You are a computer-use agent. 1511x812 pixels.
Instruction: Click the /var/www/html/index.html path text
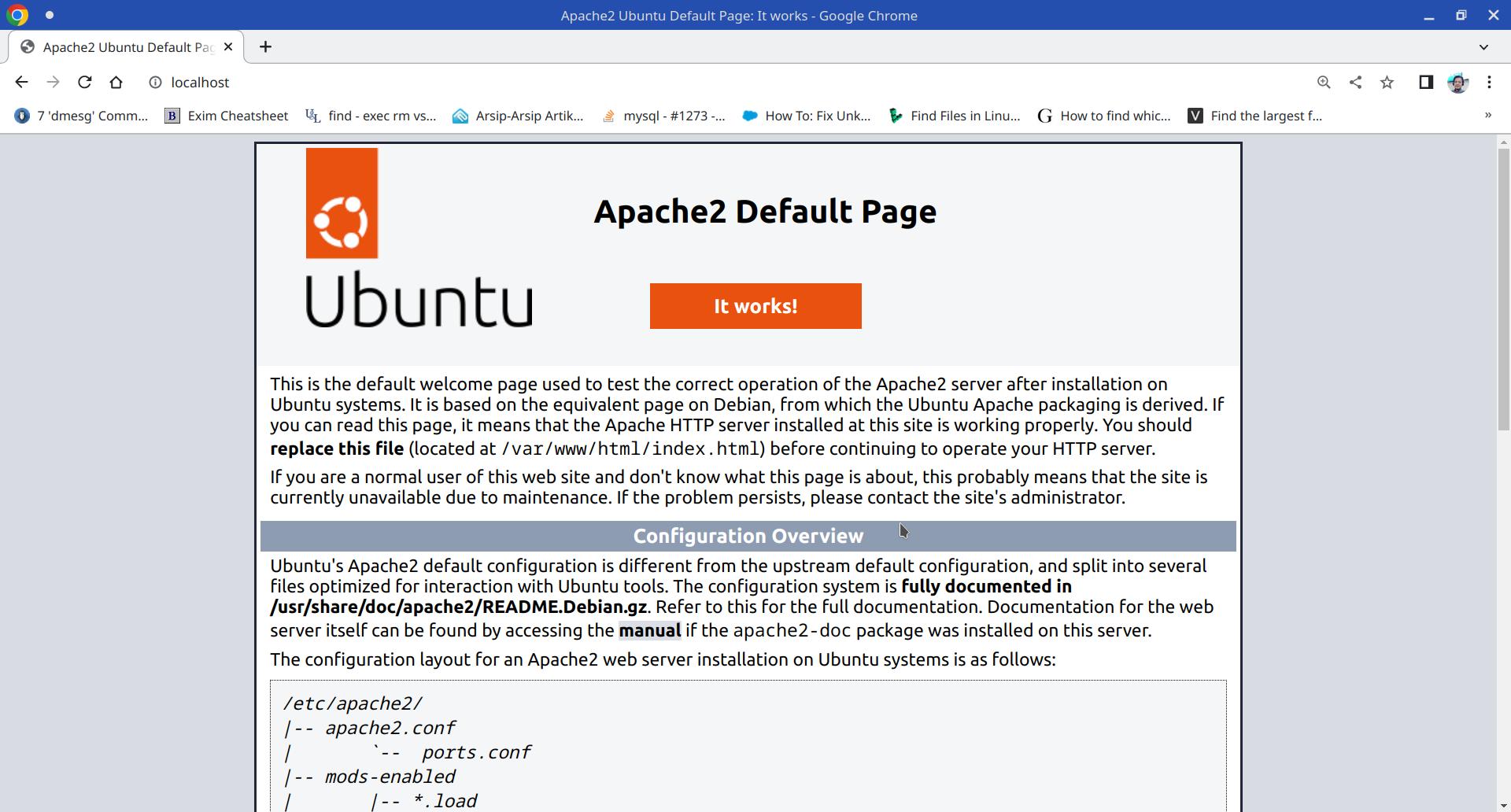coord(630,448)
